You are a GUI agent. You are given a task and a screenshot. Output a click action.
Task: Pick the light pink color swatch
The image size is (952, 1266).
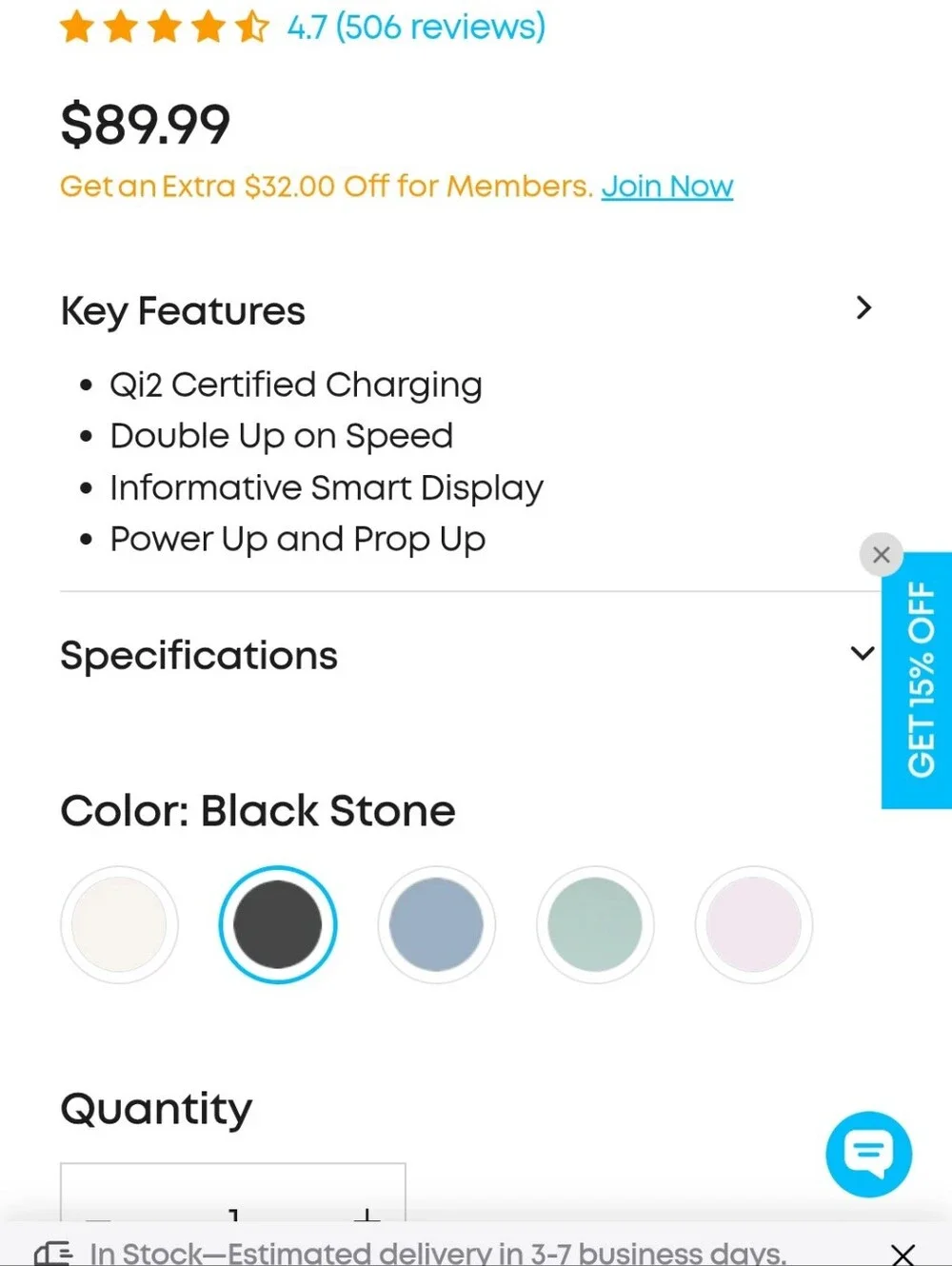click(754, 924)
